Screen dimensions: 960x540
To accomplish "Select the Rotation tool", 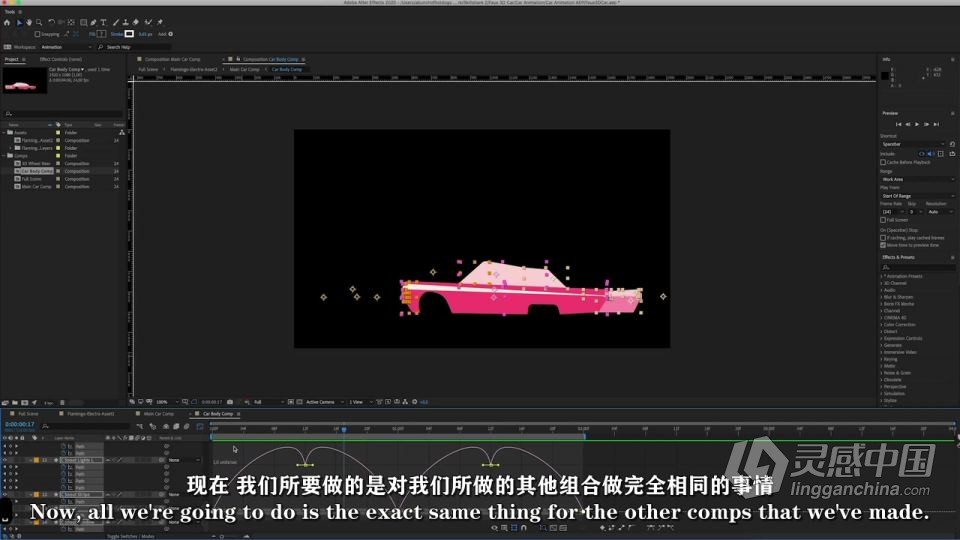I will point(51,22).
